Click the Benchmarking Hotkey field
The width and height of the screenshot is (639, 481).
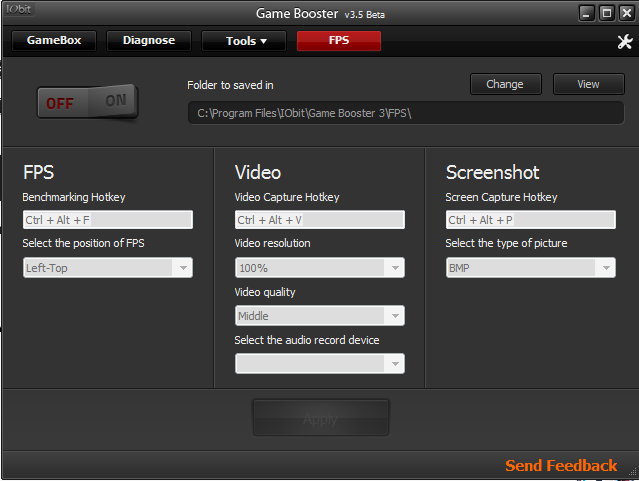[108, 220]
